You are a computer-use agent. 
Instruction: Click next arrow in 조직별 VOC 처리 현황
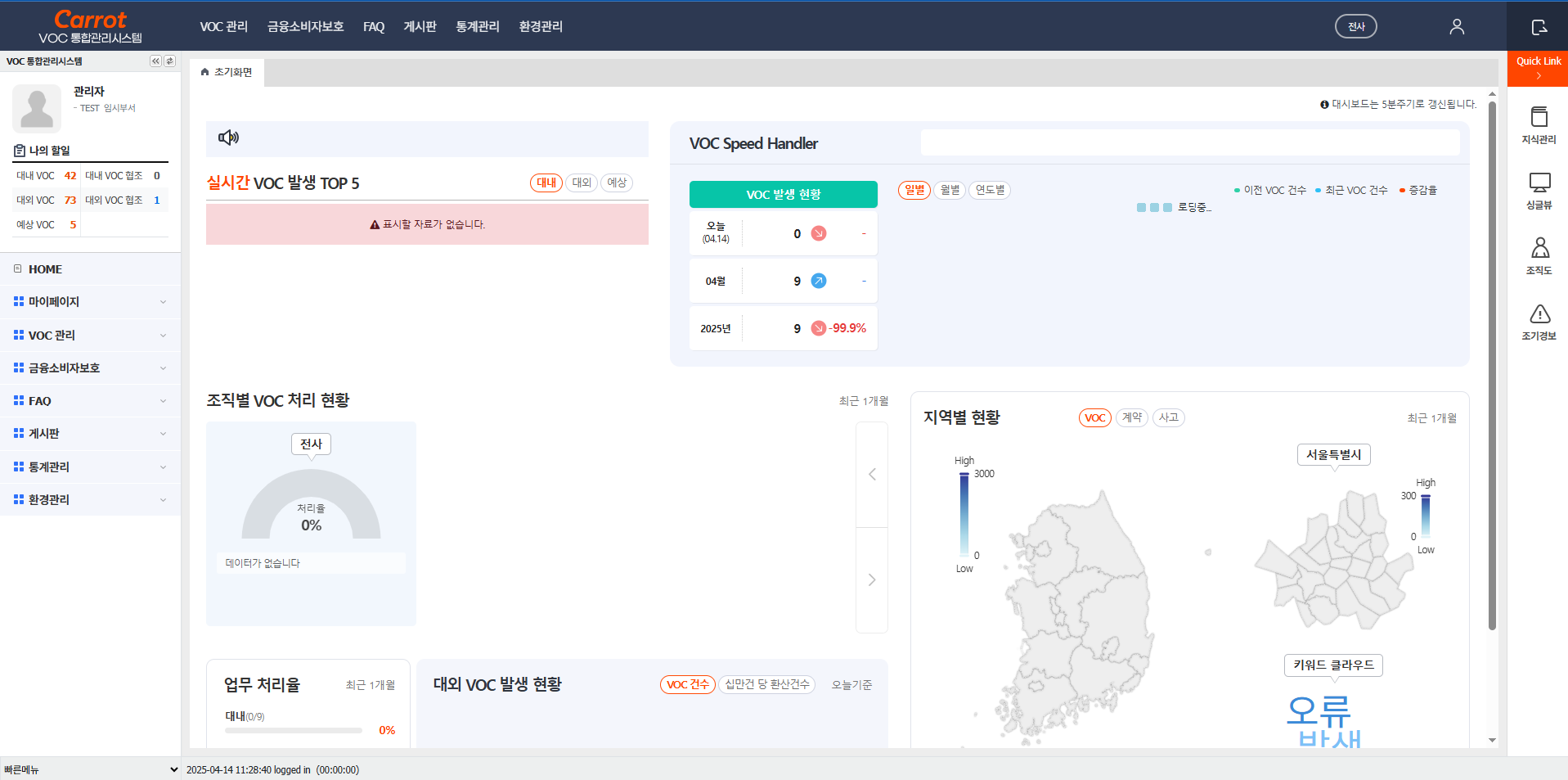click(x=872, y=579)
